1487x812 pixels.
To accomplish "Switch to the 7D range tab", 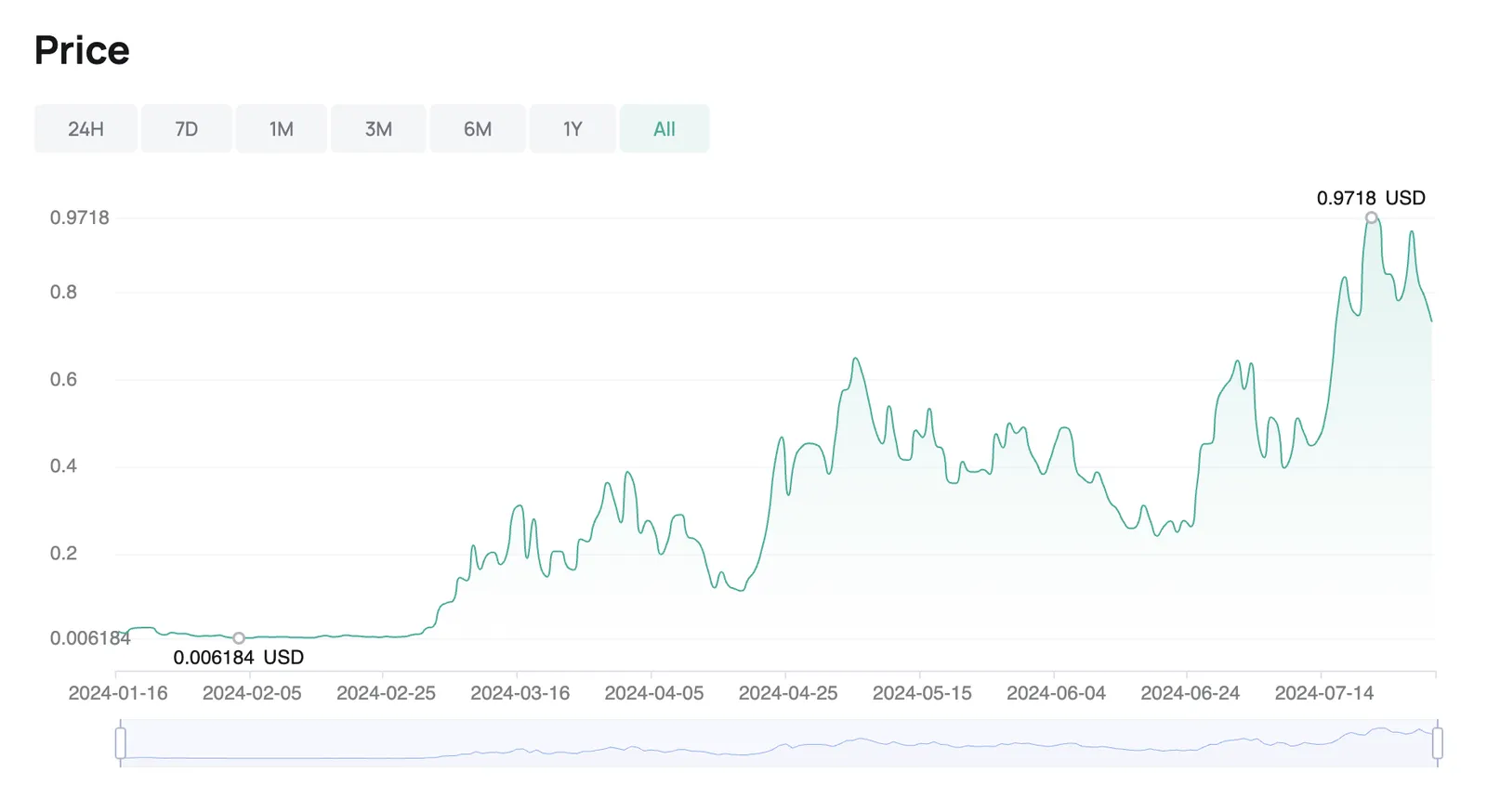I will pos(187,129).
